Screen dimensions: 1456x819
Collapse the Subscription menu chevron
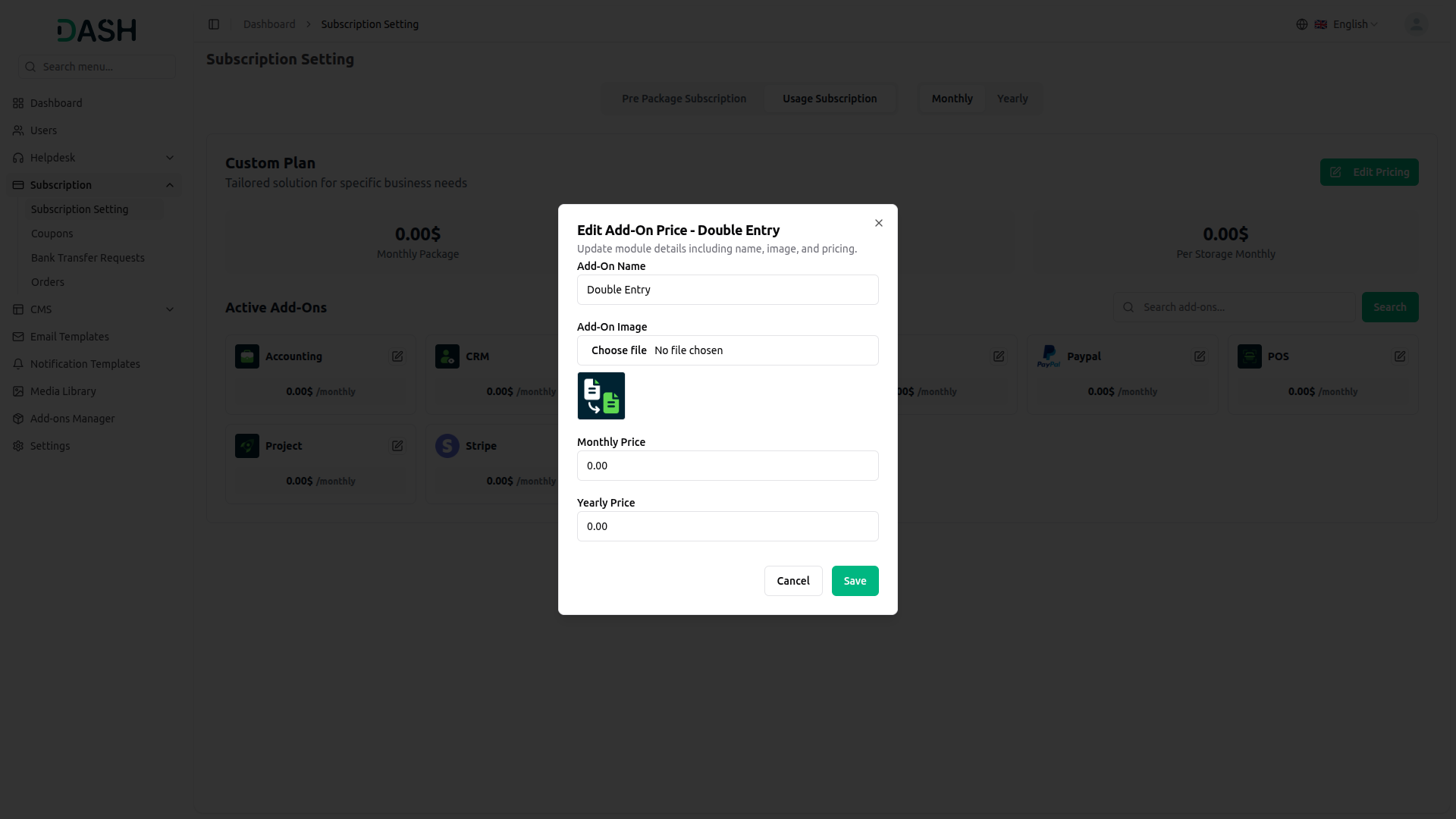pyautogui.click(x=170, y=185)
